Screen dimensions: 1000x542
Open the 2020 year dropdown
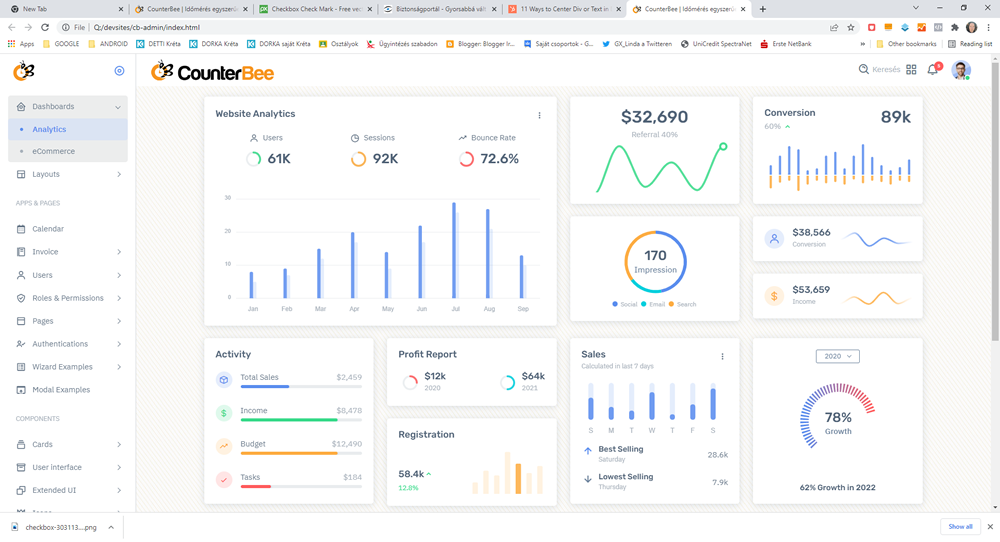837,356
